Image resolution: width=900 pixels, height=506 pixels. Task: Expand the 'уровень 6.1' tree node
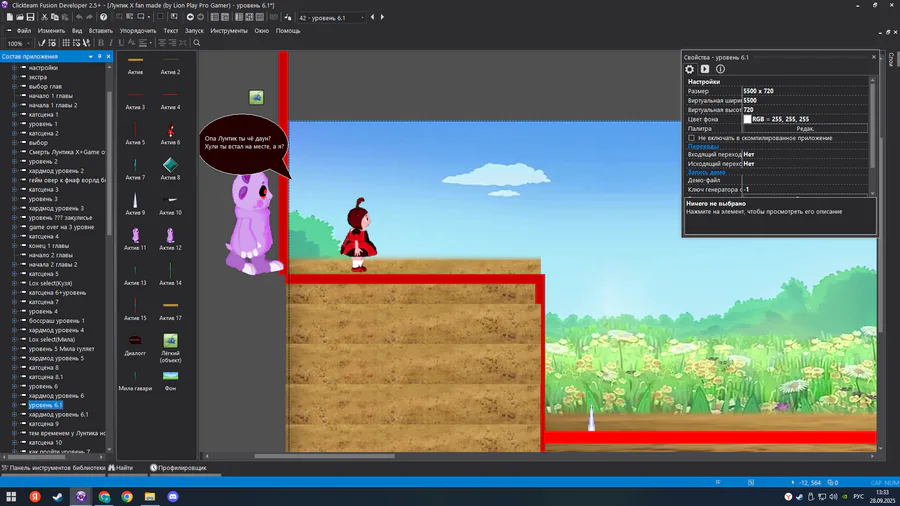tap(14, 405)
